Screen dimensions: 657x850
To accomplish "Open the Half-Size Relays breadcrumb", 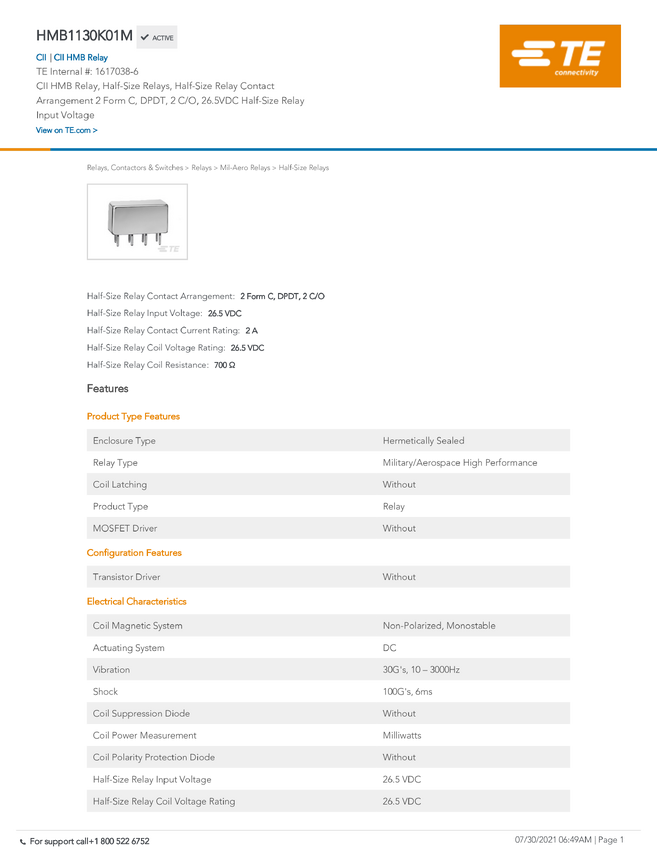I will (x=304, y=168).
